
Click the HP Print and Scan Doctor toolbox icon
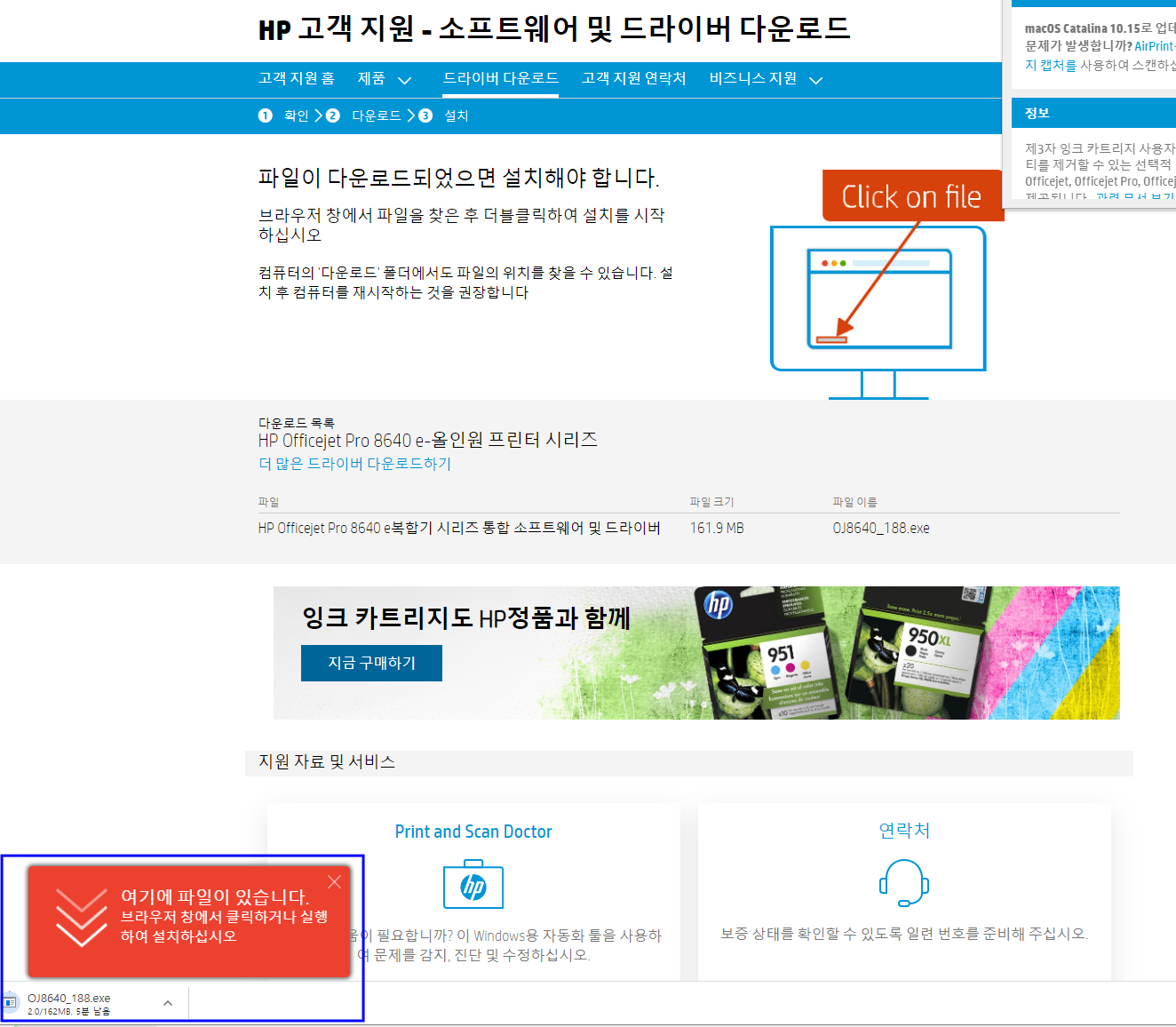(x=473, y=884)
